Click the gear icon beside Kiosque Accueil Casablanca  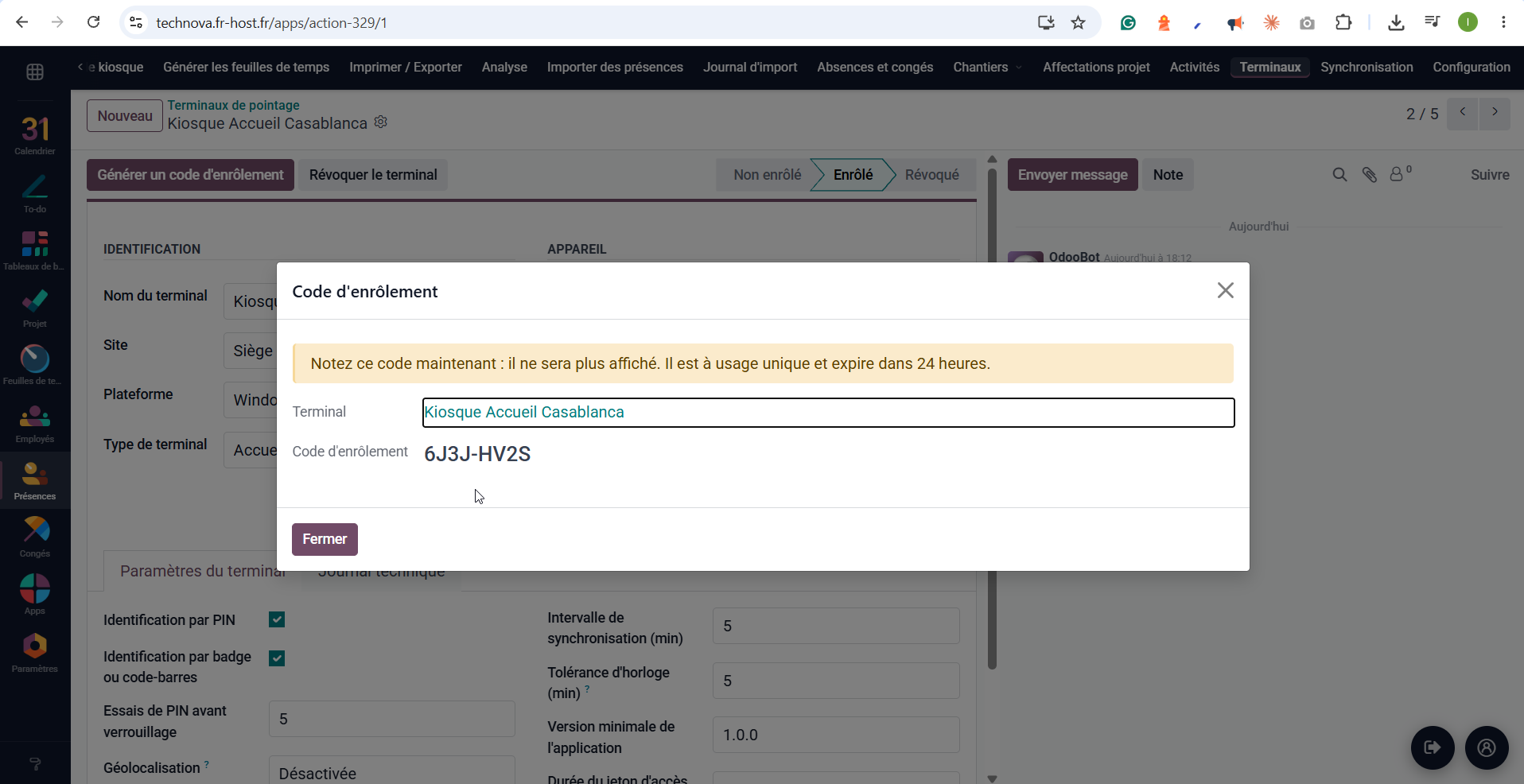[381, 122]
